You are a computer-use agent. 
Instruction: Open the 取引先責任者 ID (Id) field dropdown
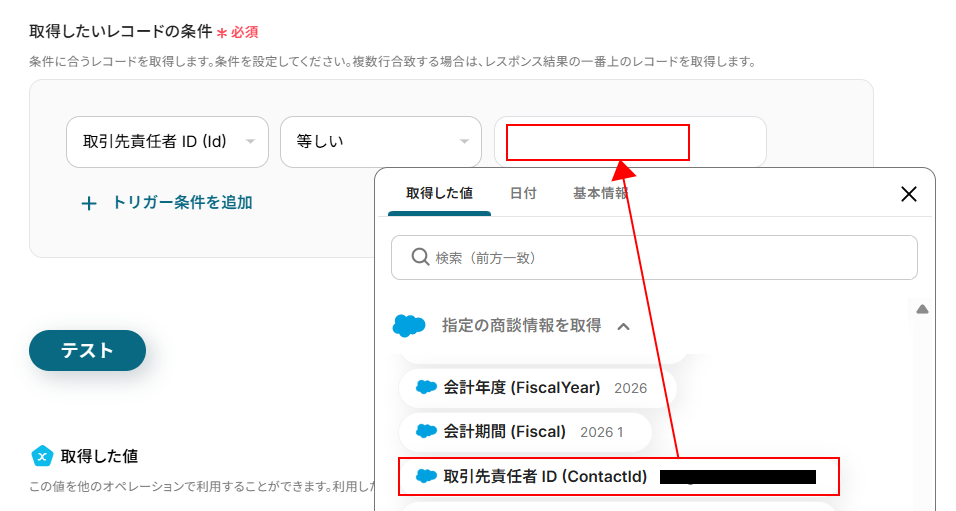pos(167,141)
